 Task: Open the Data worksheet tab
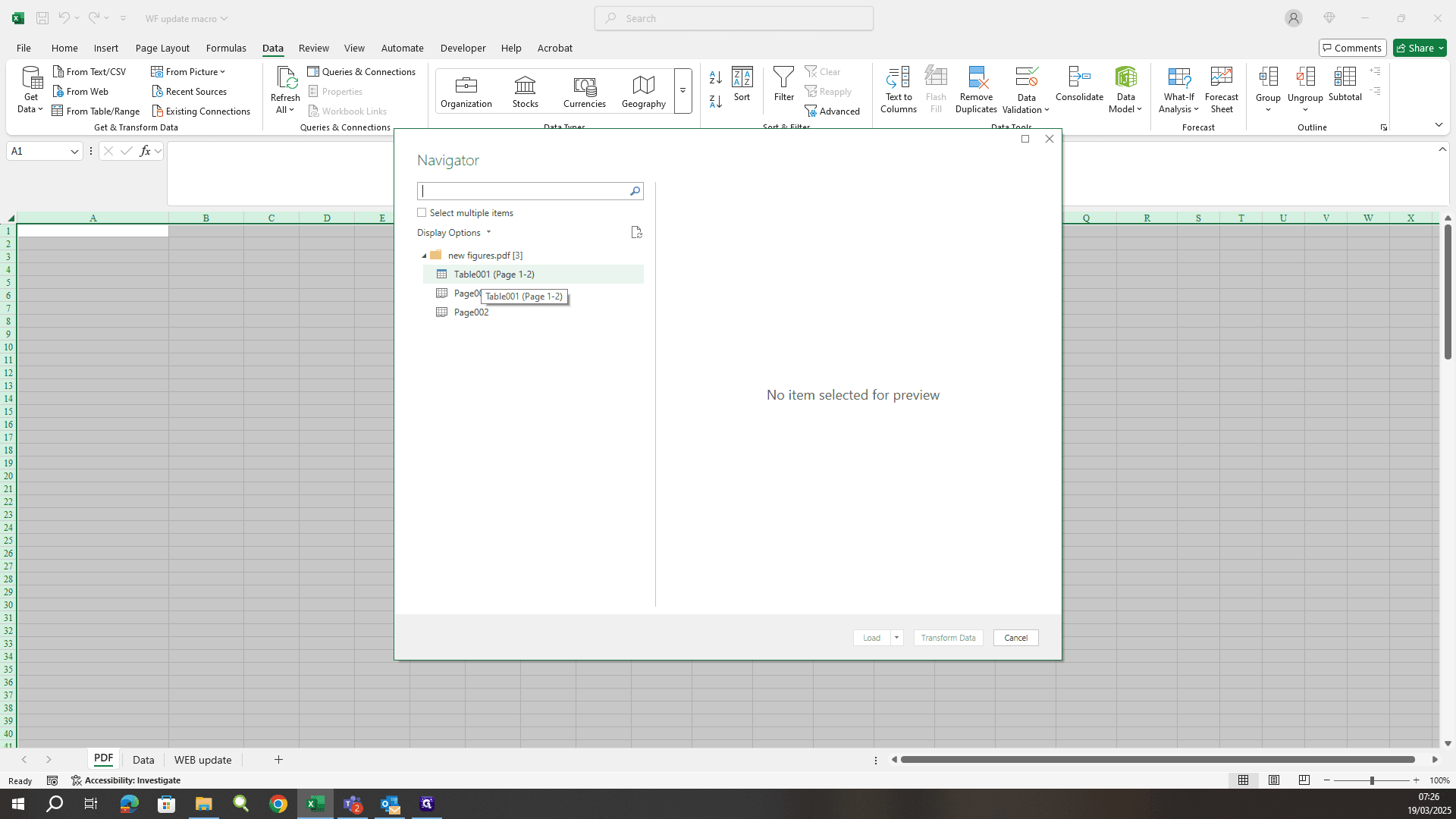click(143, 760)
